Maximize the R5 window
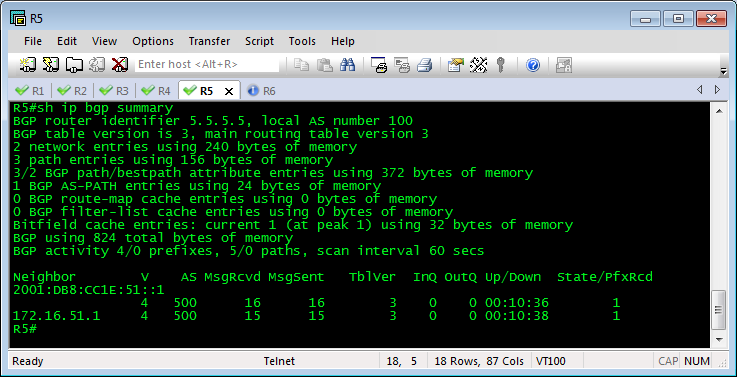The width and height of the screenshot is (737, 377). (678, 19)
